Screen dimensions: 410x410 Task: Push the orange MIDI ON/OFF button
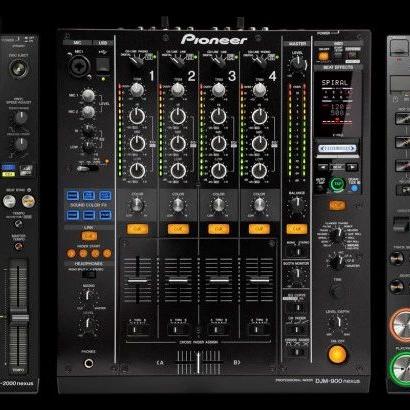(323, 56)
